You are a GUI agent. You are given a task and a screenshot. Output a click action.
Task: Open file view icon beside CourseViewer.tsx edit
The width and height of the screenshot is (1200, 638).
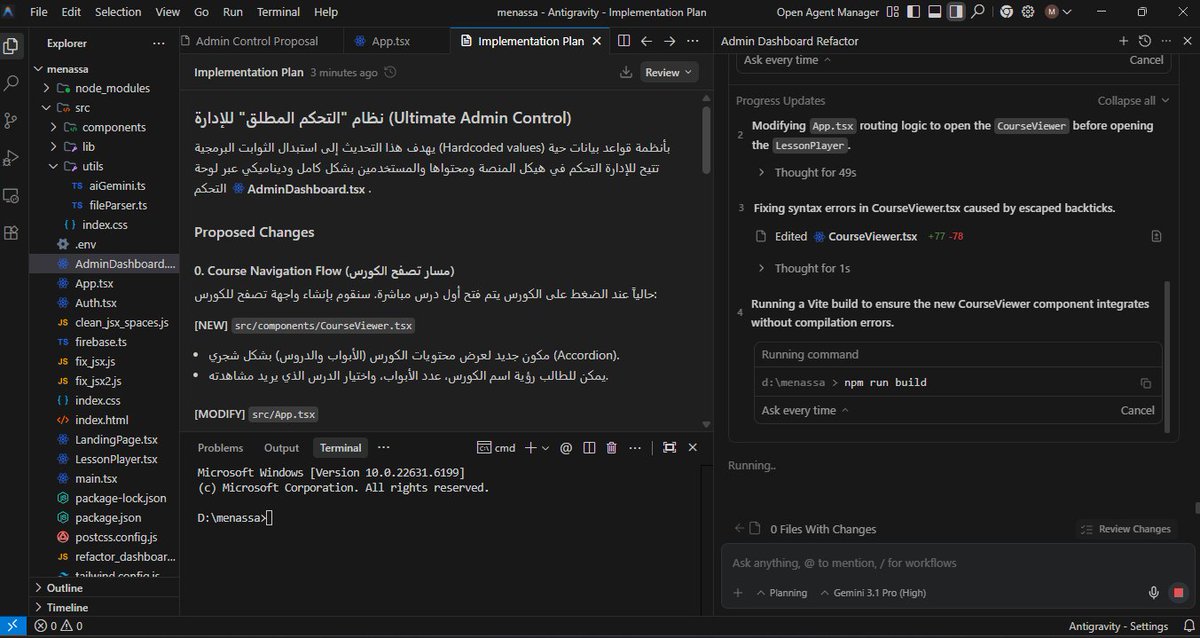(x=1156, y=236)
